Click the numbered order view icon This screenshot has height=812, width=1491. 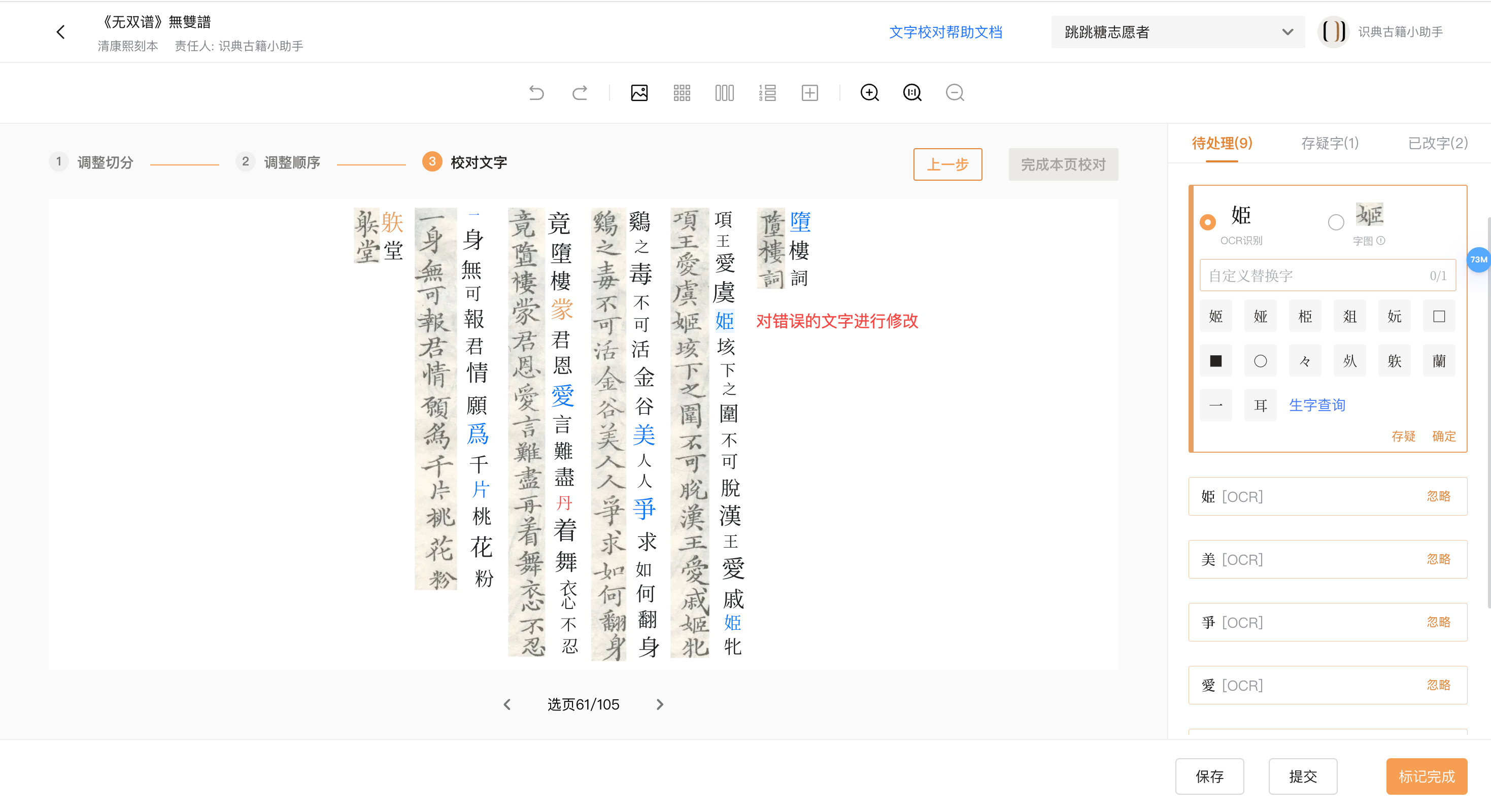(767, 92)
